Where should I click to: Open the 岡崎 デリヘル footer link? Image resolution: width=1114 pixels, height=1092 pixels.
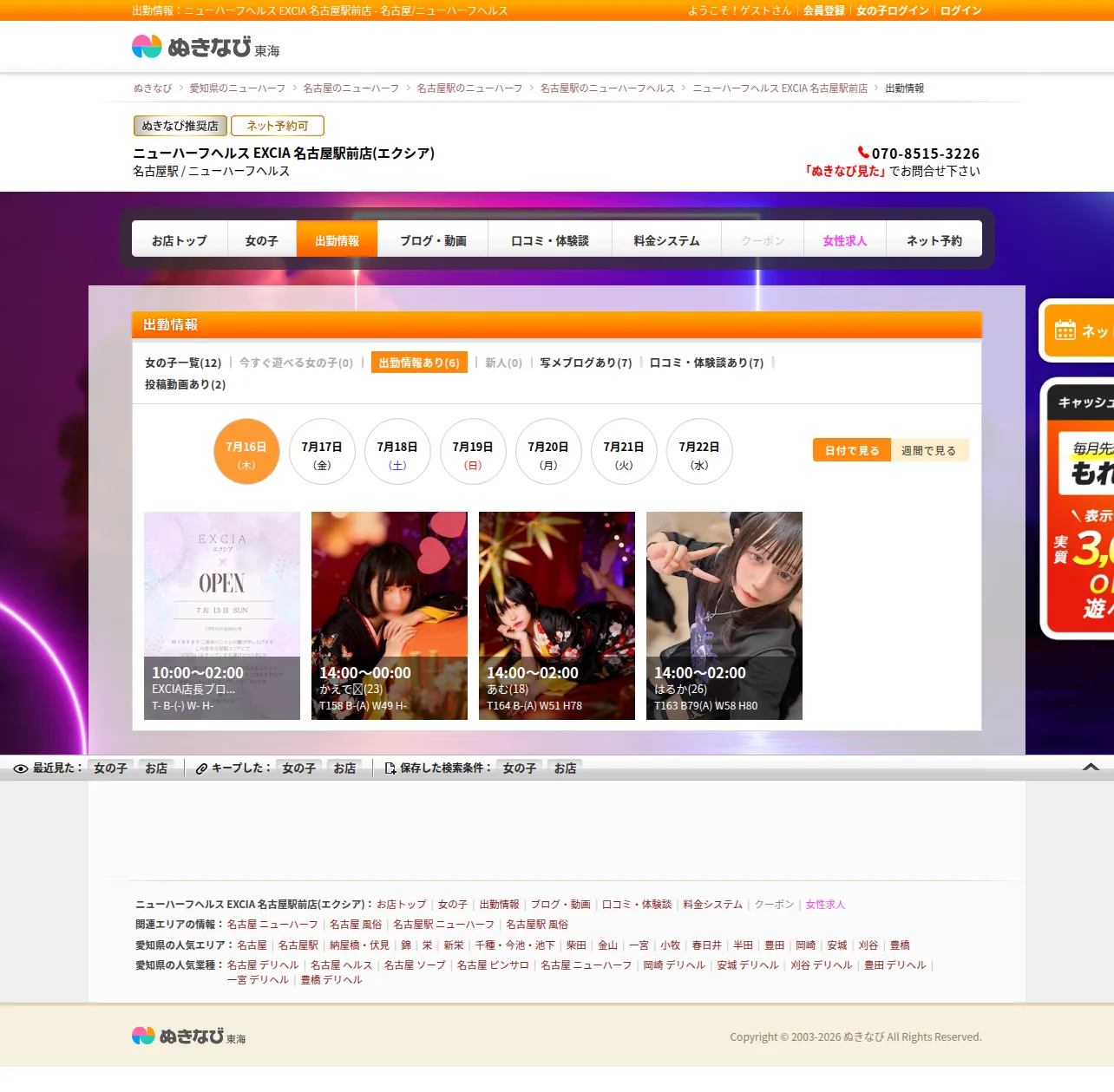click(674, 965)
